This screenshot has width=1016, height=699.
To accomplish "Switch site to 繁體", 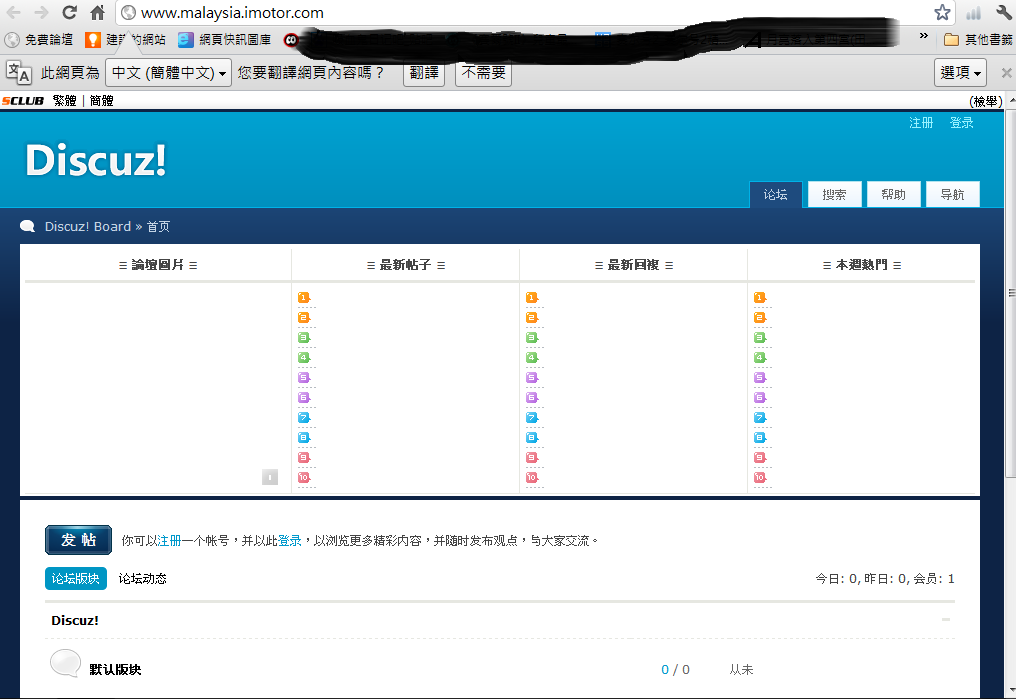I will point(65,100).
